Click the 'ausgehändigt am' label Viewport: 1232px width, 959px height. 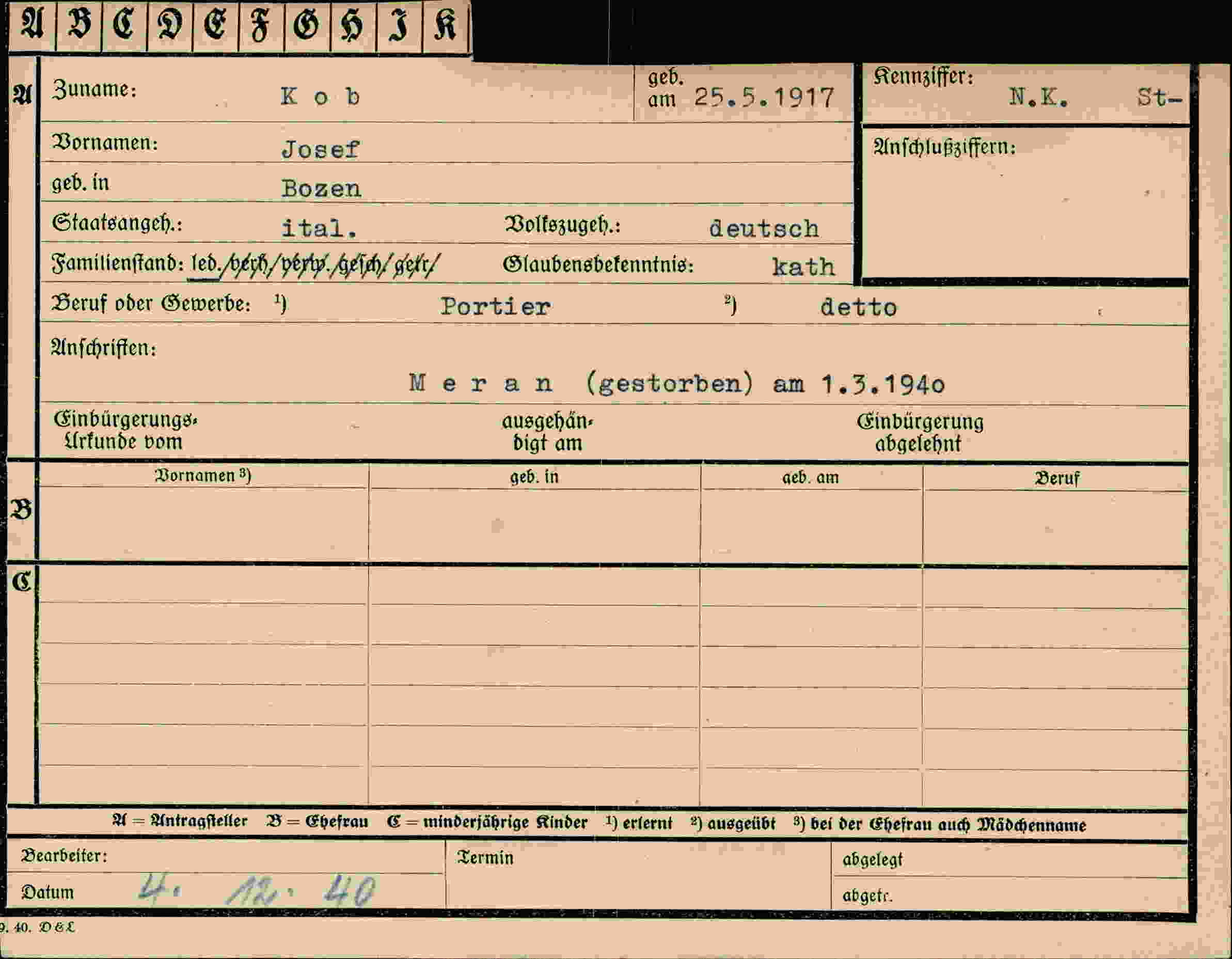pyautogui.click(x=548, y=432)
